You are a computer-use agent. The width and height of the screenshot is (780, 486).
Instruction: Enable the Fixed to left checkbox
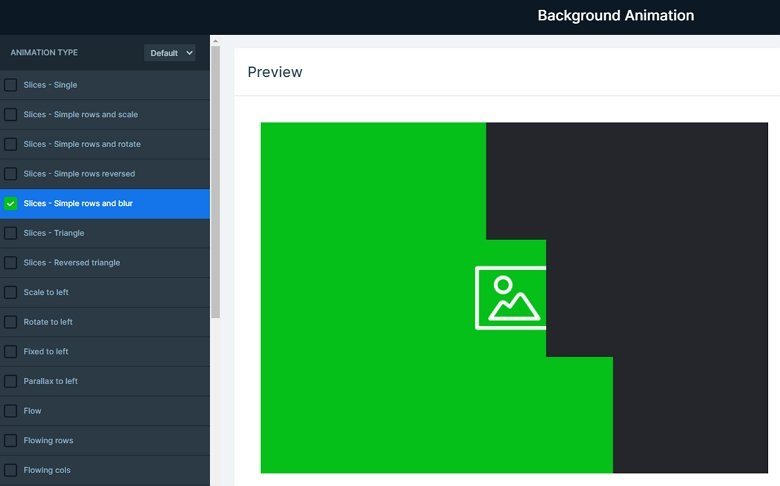click(x=10, y=351)
